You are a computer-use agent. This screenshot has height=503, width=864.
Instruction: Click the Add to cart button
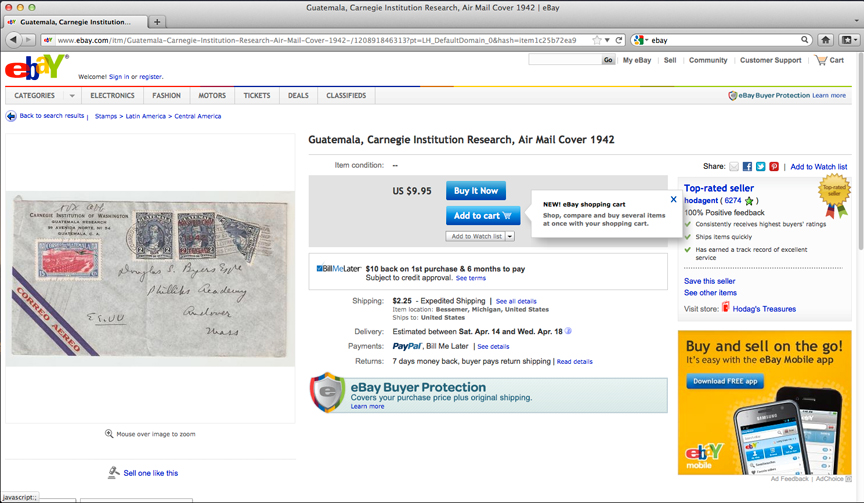tap(483, 215)
